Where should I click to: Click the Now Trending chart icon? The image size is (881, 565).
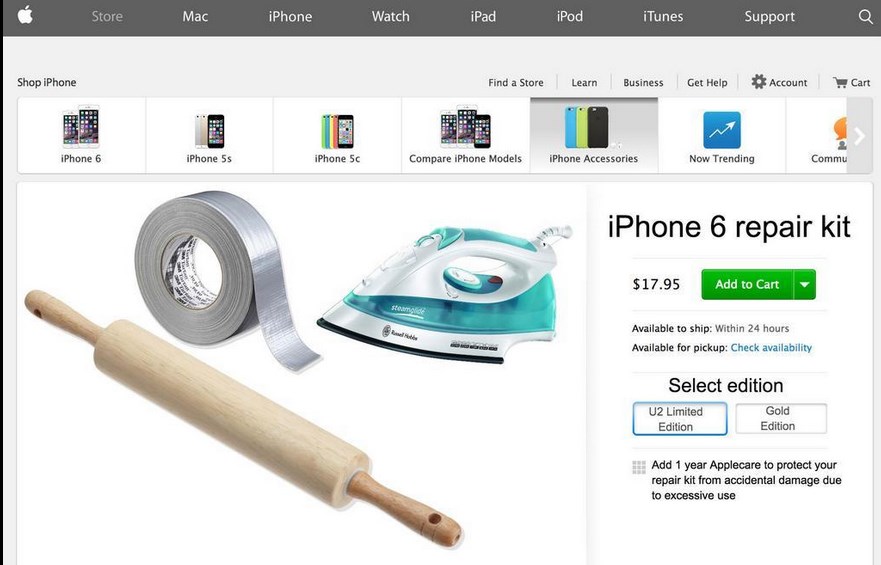(721, 130)
